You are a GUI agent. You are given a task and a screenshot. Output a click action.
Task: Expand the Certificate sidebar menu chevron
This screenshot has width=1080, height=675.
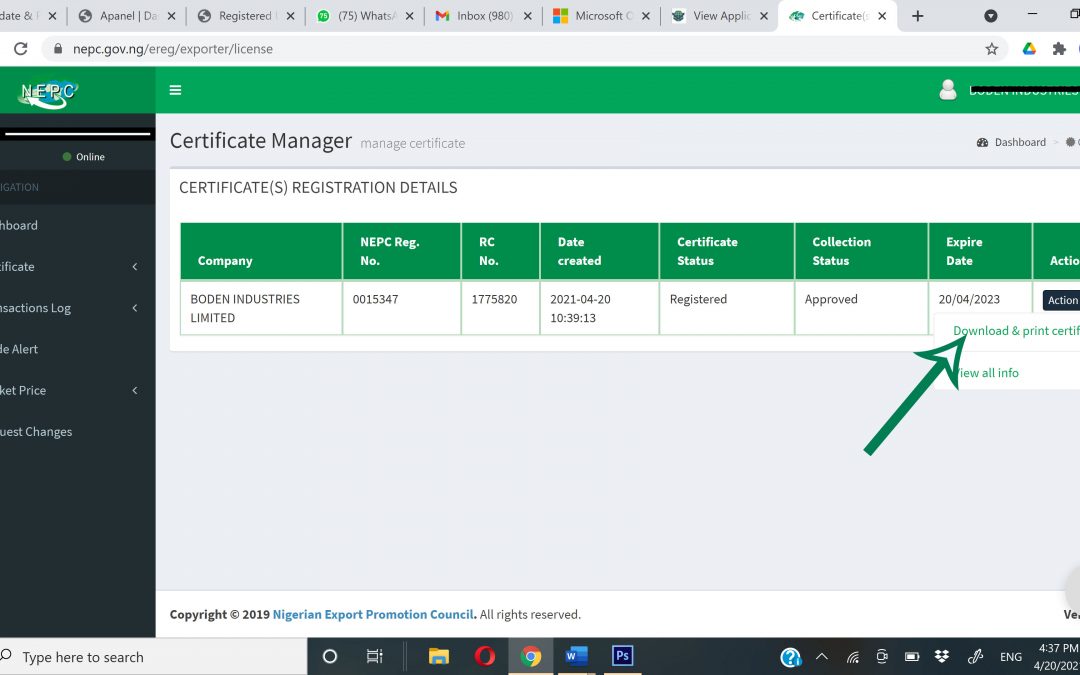(x=135, y=267)
